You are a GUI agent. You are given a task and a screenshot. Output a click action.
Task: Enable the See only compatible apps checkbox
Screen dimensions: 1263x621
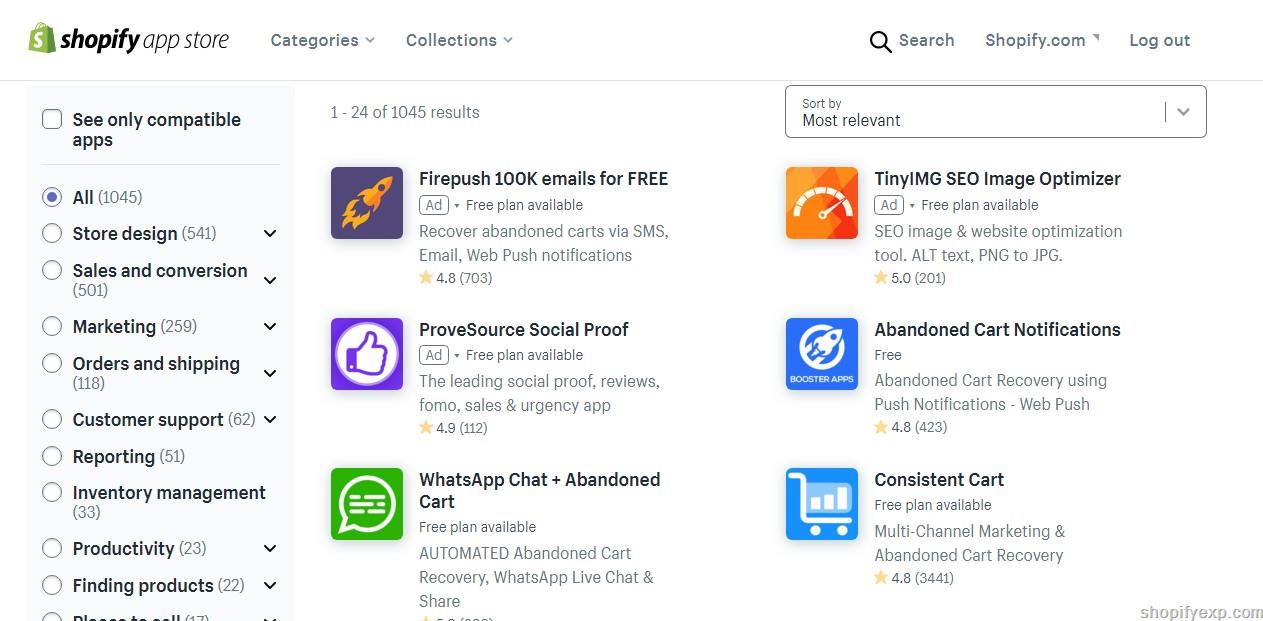52,120
